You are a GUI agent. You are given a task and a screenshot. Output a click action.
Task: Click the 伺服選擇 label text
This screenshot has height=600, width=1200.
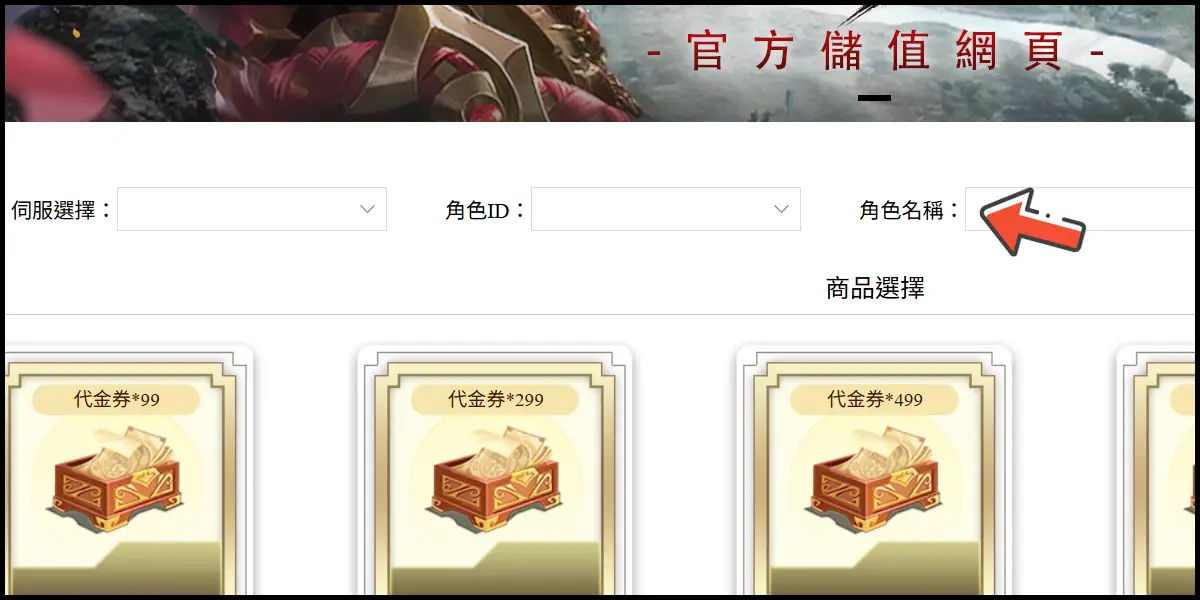[61, 210]
